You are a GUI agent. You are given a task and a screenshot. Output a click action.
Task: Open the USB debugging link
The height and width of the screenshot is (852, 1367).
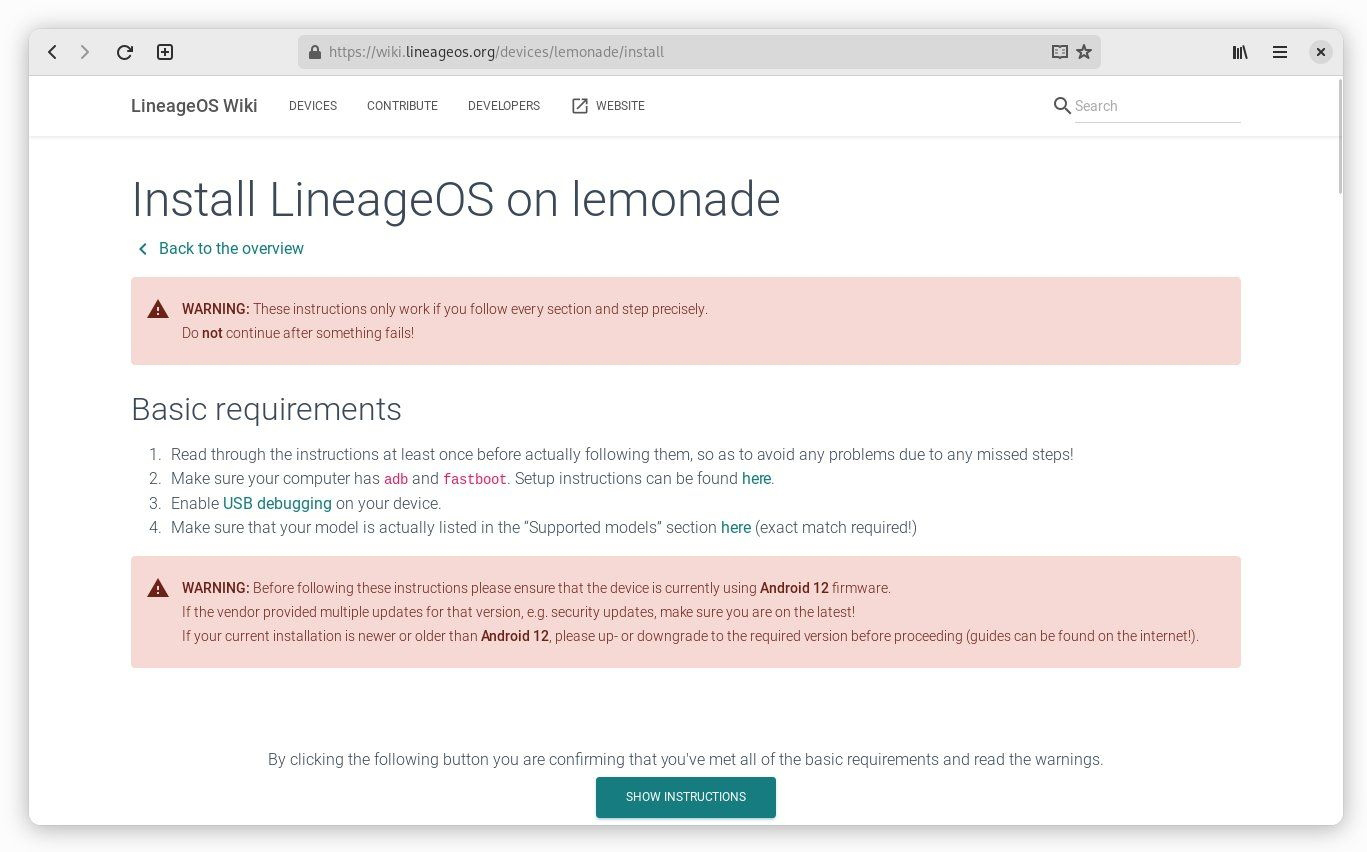click(277, 503)
